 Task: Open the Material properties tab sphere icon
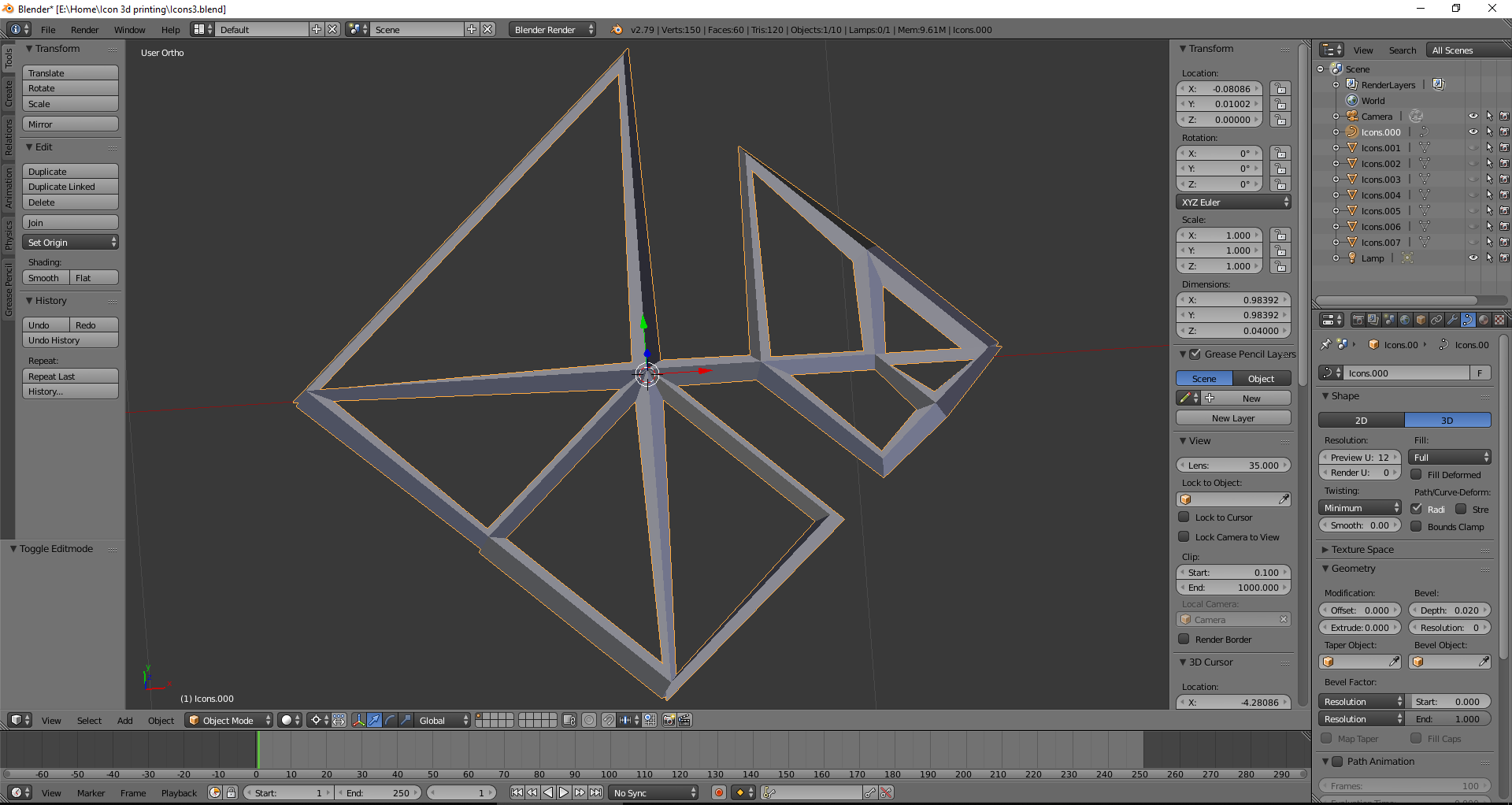pyautogui.click(x=1484, y=320)
